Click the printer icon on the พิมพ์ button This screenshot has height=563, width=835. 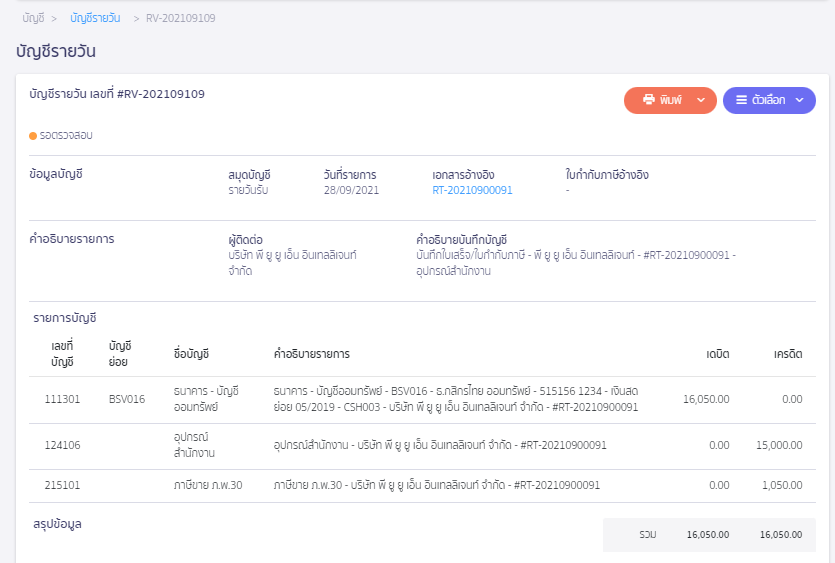point(648,100)
